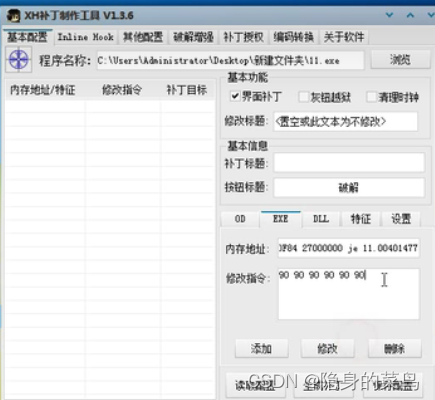Click the 修改 button

[x=328, y=349]
